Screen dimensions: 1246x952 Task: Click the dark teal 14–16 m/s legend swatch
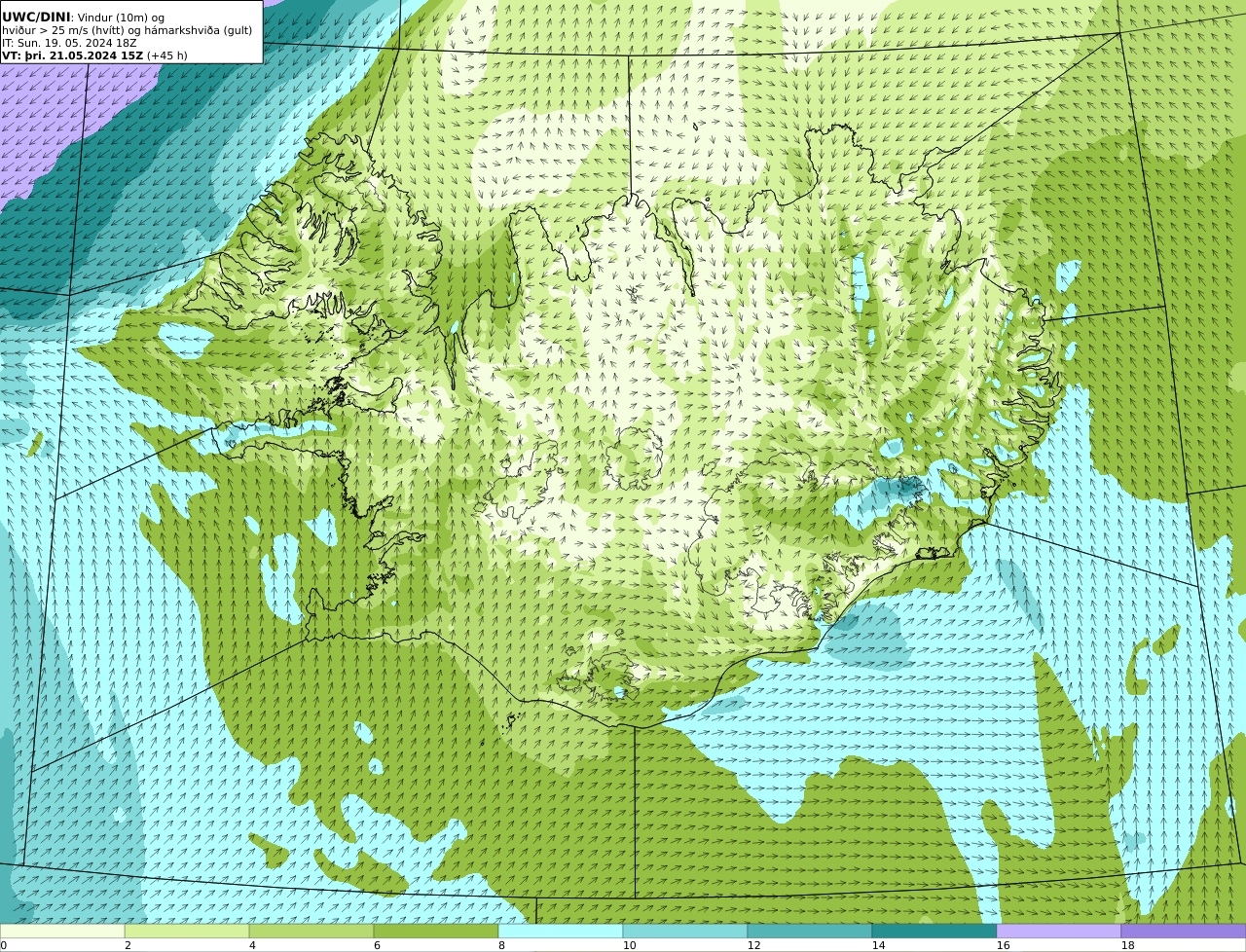click(x=934, y=931)
